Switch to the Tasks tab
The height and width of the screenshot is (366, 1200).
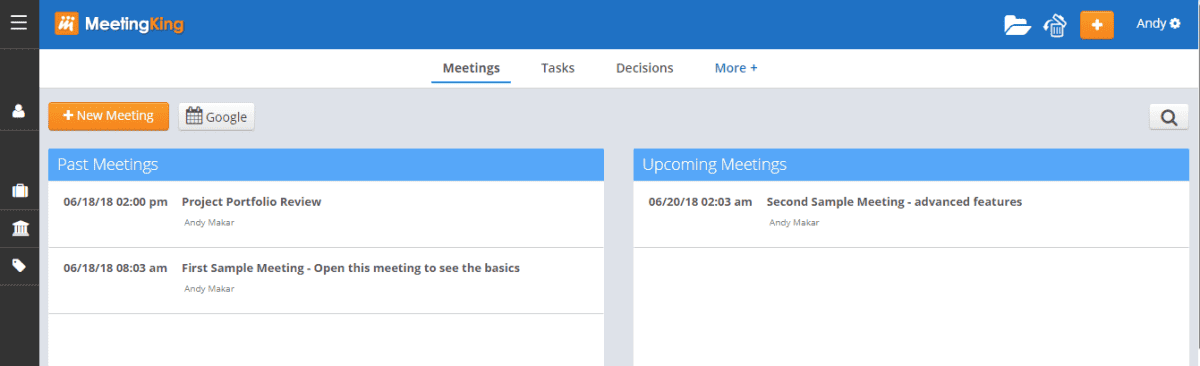point(558,68)
